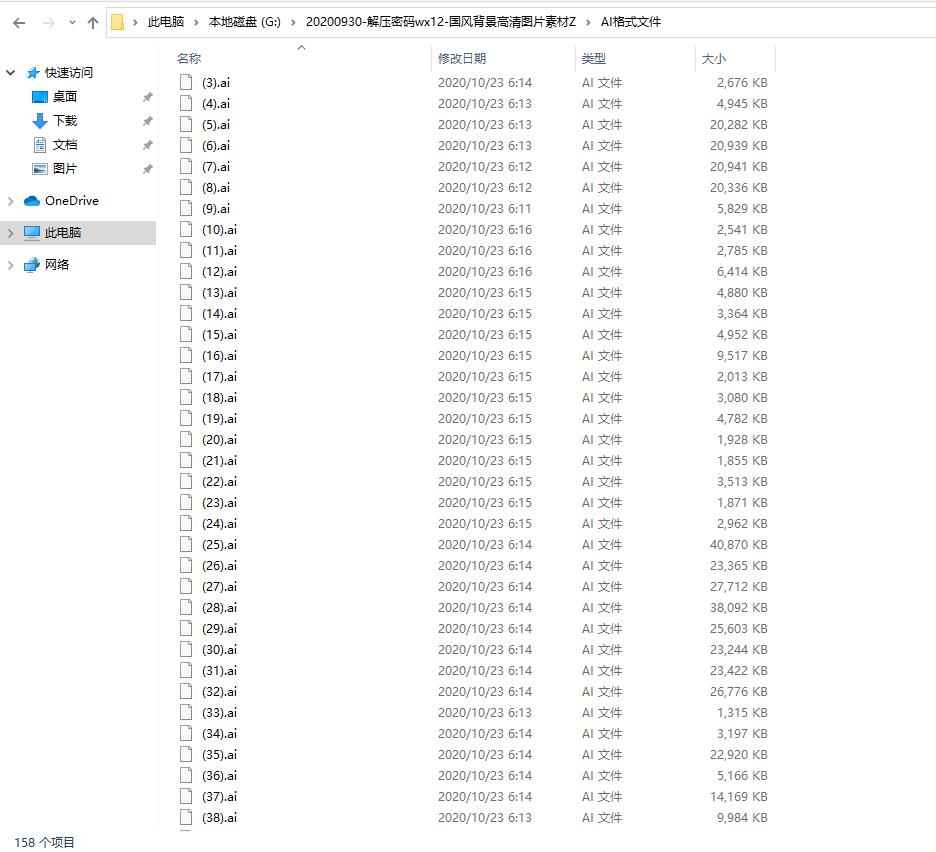
Task: Select file name (8).ai
Action: tap(215, 187)
